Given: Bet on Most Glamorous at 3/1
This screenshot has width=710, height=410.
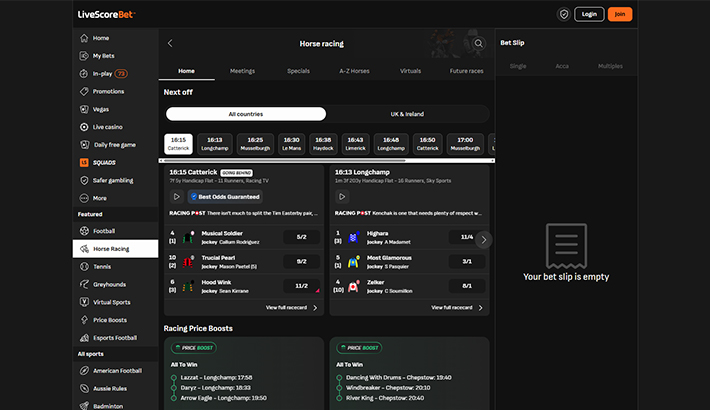Looking at the screenshot, I should (x=467, y=261).
